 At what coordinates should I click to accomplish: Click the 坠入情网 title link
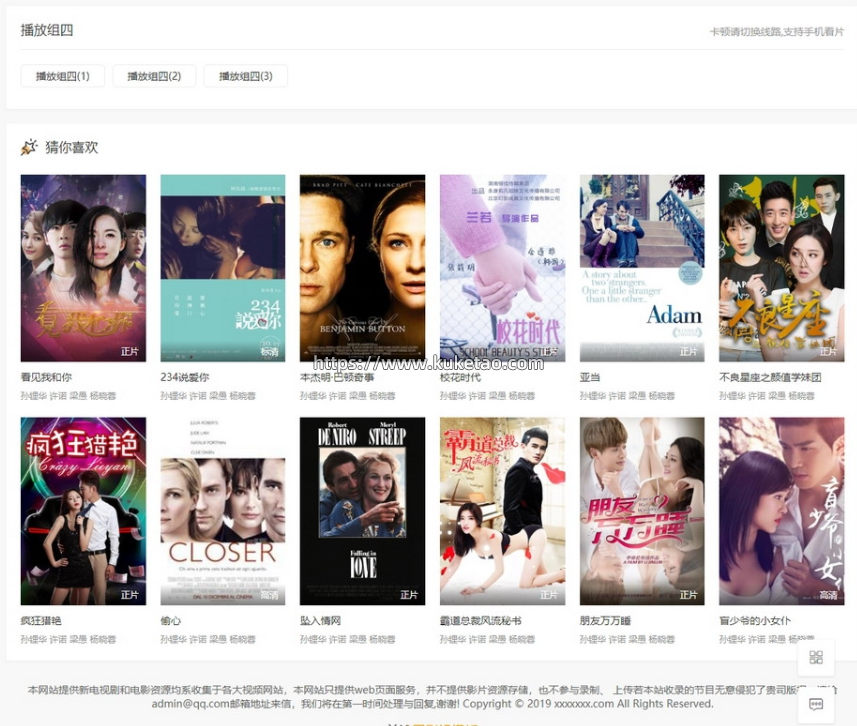tap(320, 620)
